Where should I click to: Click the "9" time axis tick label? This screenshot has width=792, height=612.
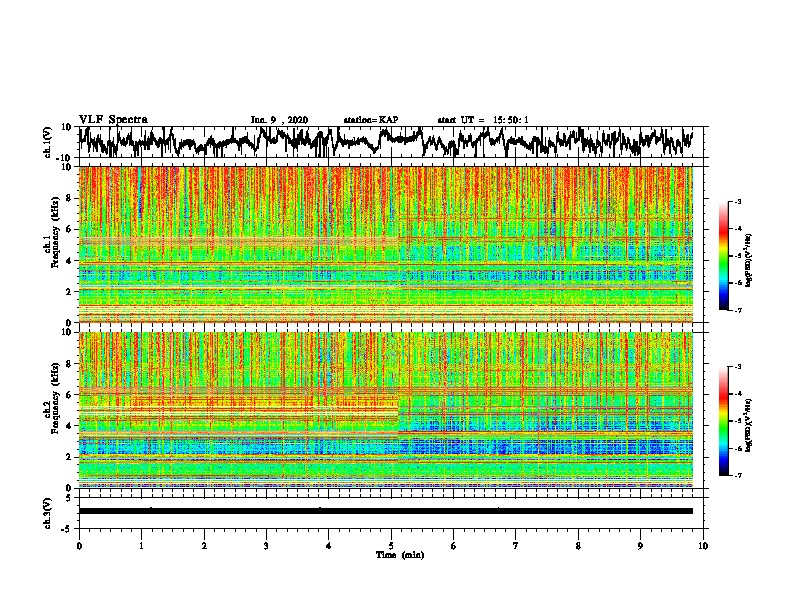pyautogui.click(x=640, y=546)
